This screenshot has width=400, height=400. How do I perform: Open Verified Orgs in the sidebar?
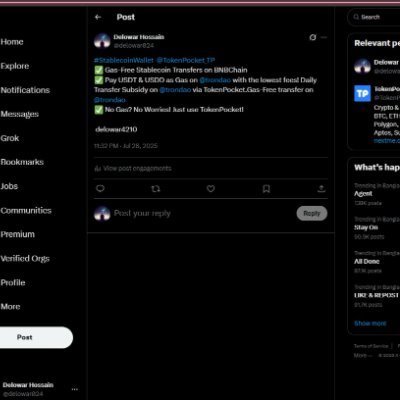[x=25, y=258]
